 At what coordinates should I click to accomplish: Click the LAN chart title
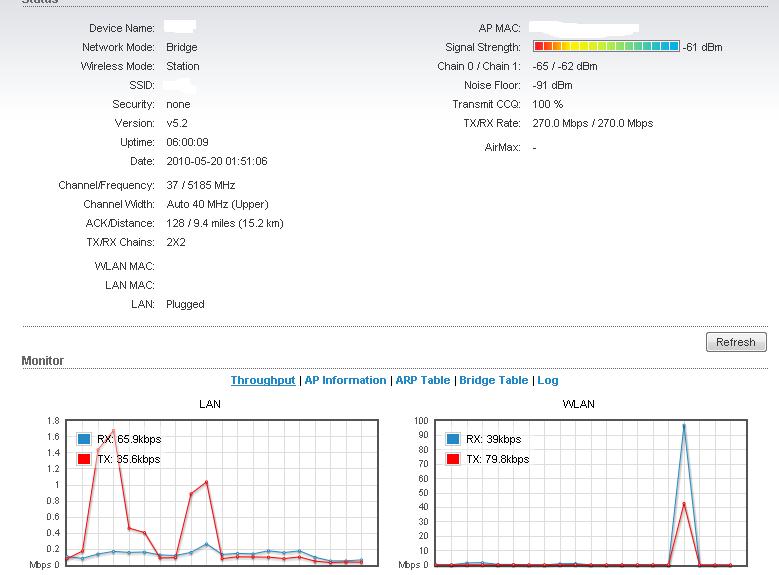click(210, 404)
